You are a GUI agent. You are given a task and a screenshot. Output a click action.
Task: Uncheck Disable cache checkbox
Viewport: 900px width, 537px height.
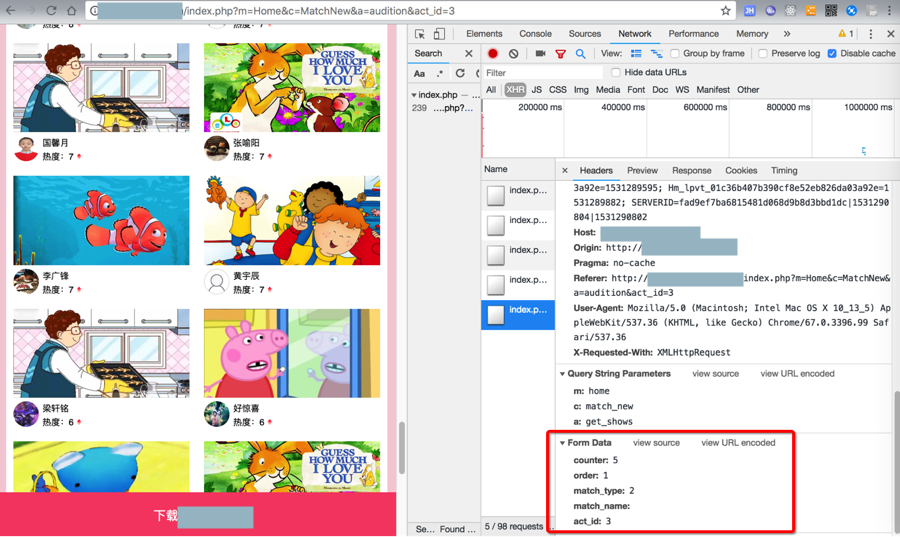pyautogui.click(x=832, y=53)
